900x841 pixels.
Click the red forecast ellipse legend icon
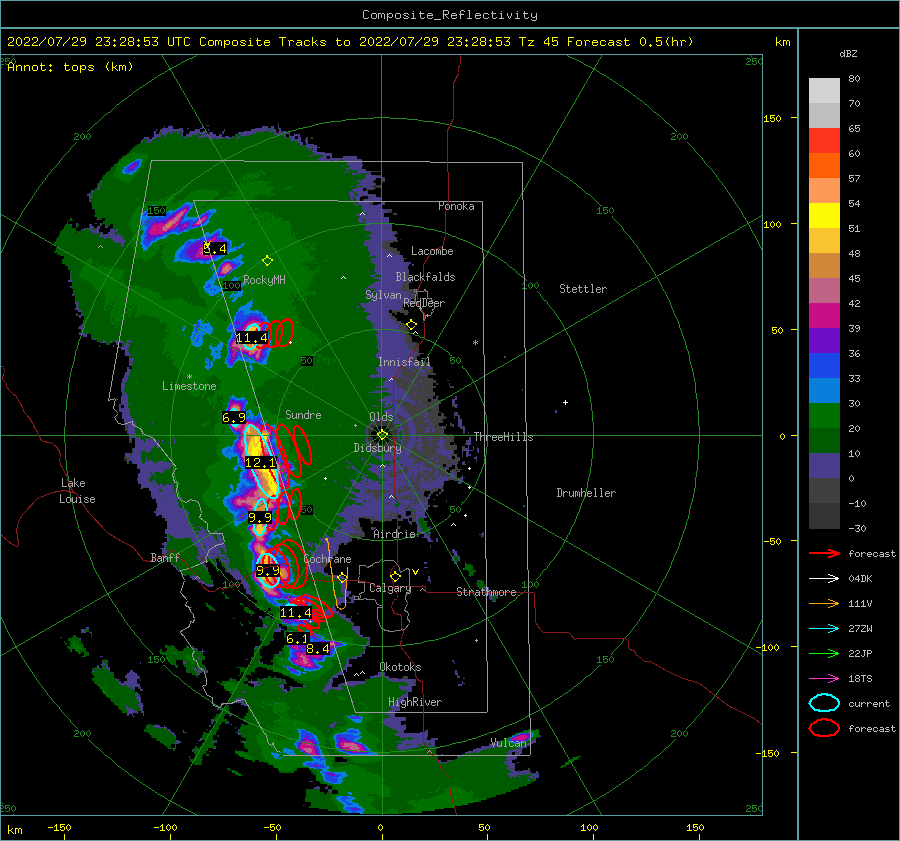[824, 728]
